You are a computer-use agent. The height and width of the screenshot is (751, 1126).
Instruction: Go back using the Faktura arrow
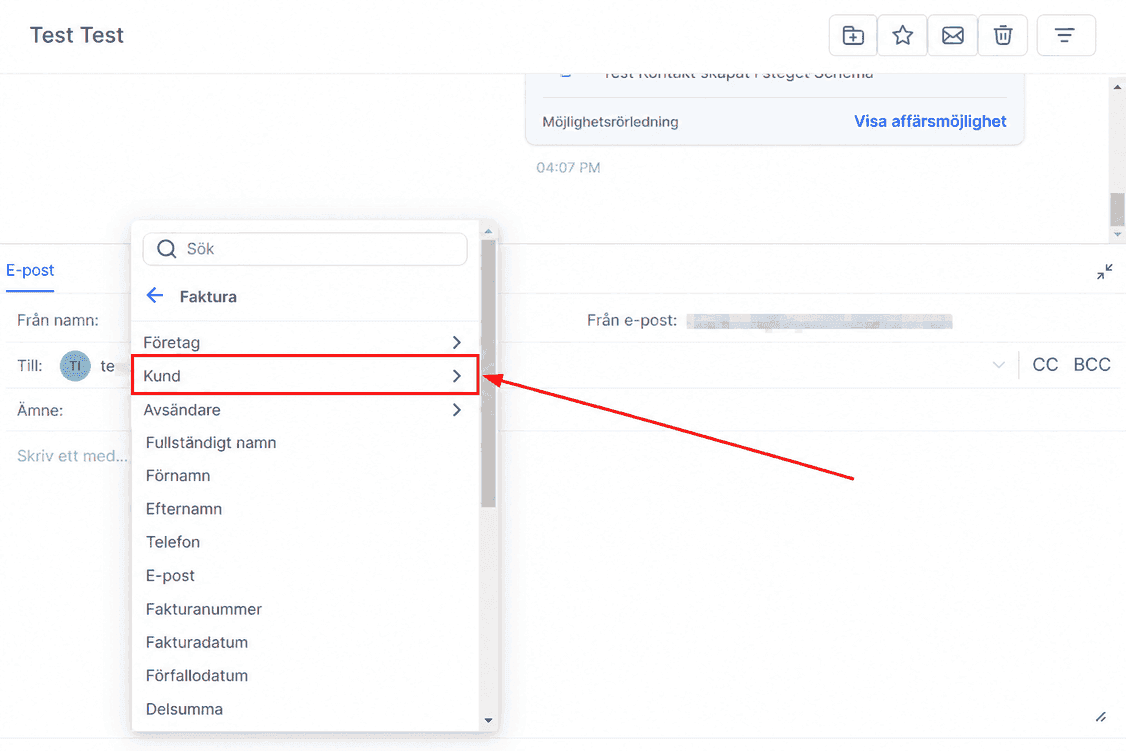(x=155, y=295)
